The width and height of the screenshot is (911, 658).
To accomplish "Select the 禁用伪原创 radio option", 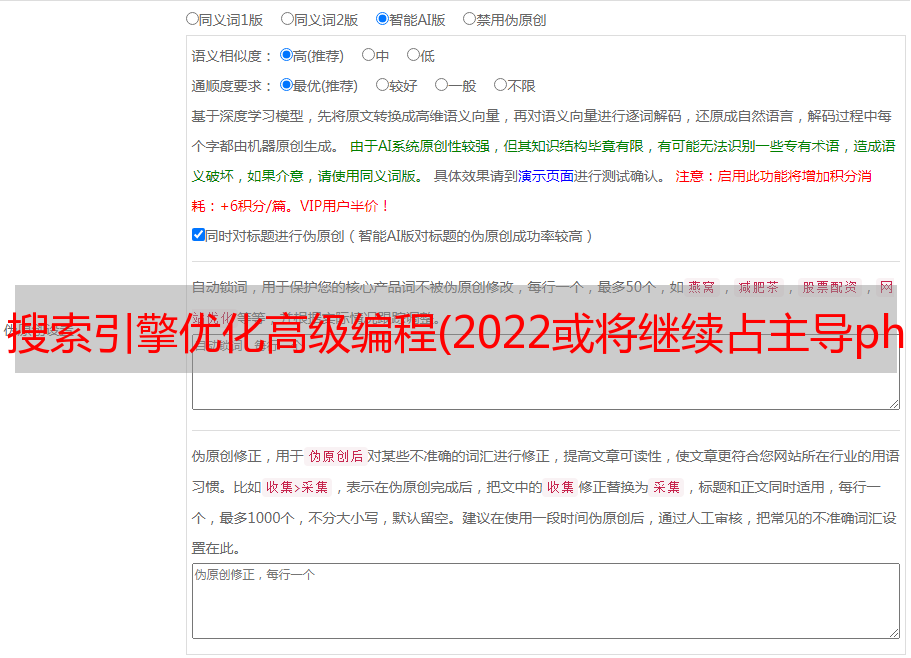I will [469, 19].
